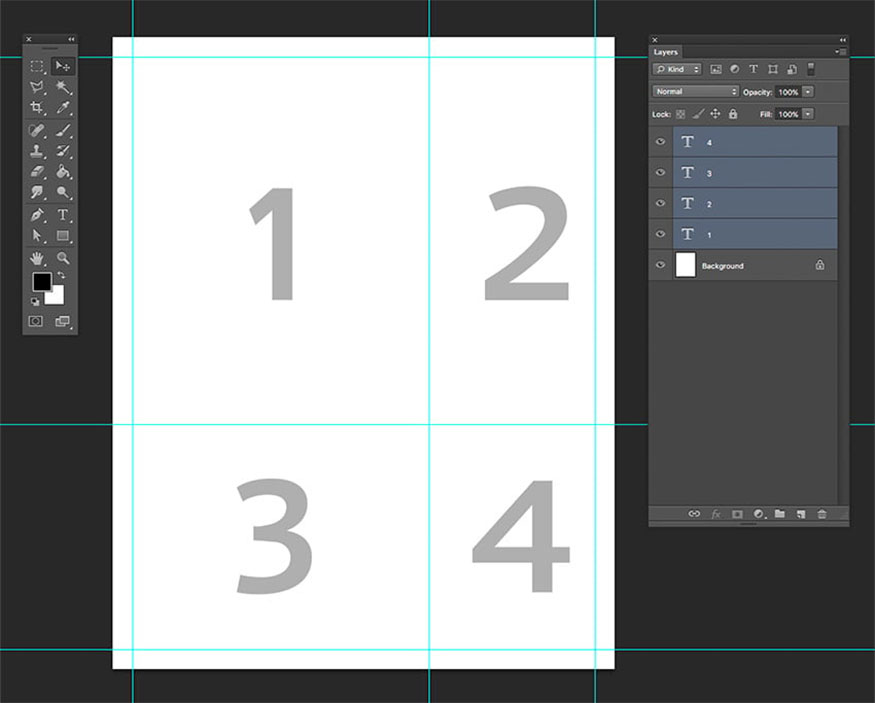Select the Type tool in toolbox
Image resolution: width=875 pixels, height=703 pixels.
(x=62, y=215)
